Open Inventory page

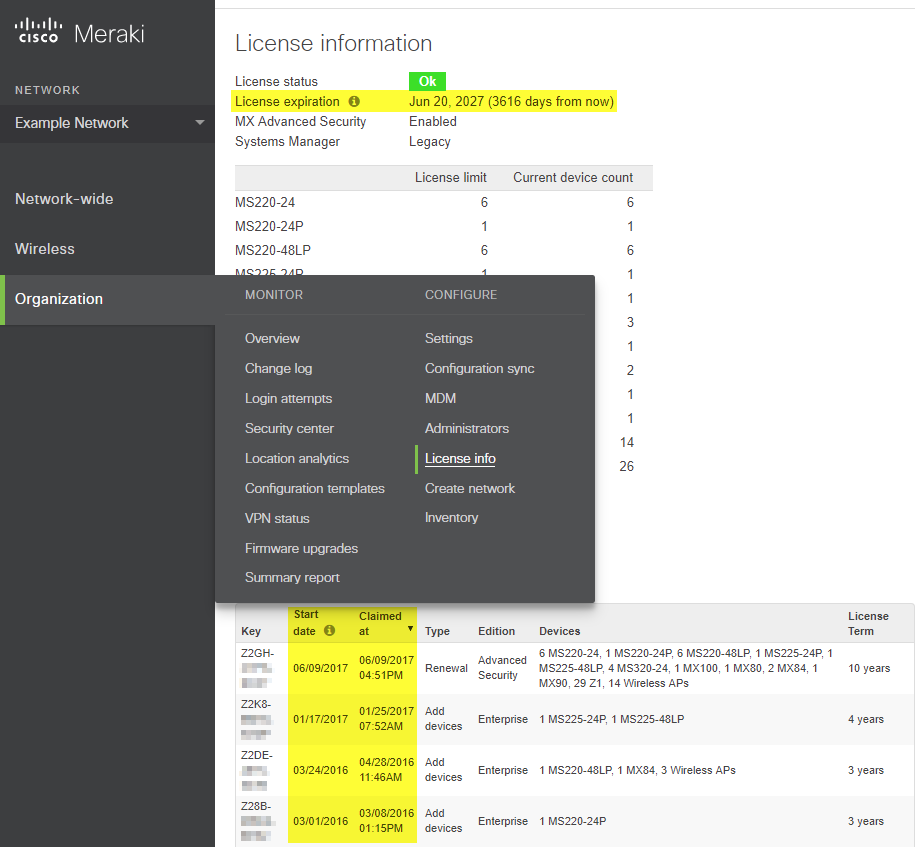point(452,518)
